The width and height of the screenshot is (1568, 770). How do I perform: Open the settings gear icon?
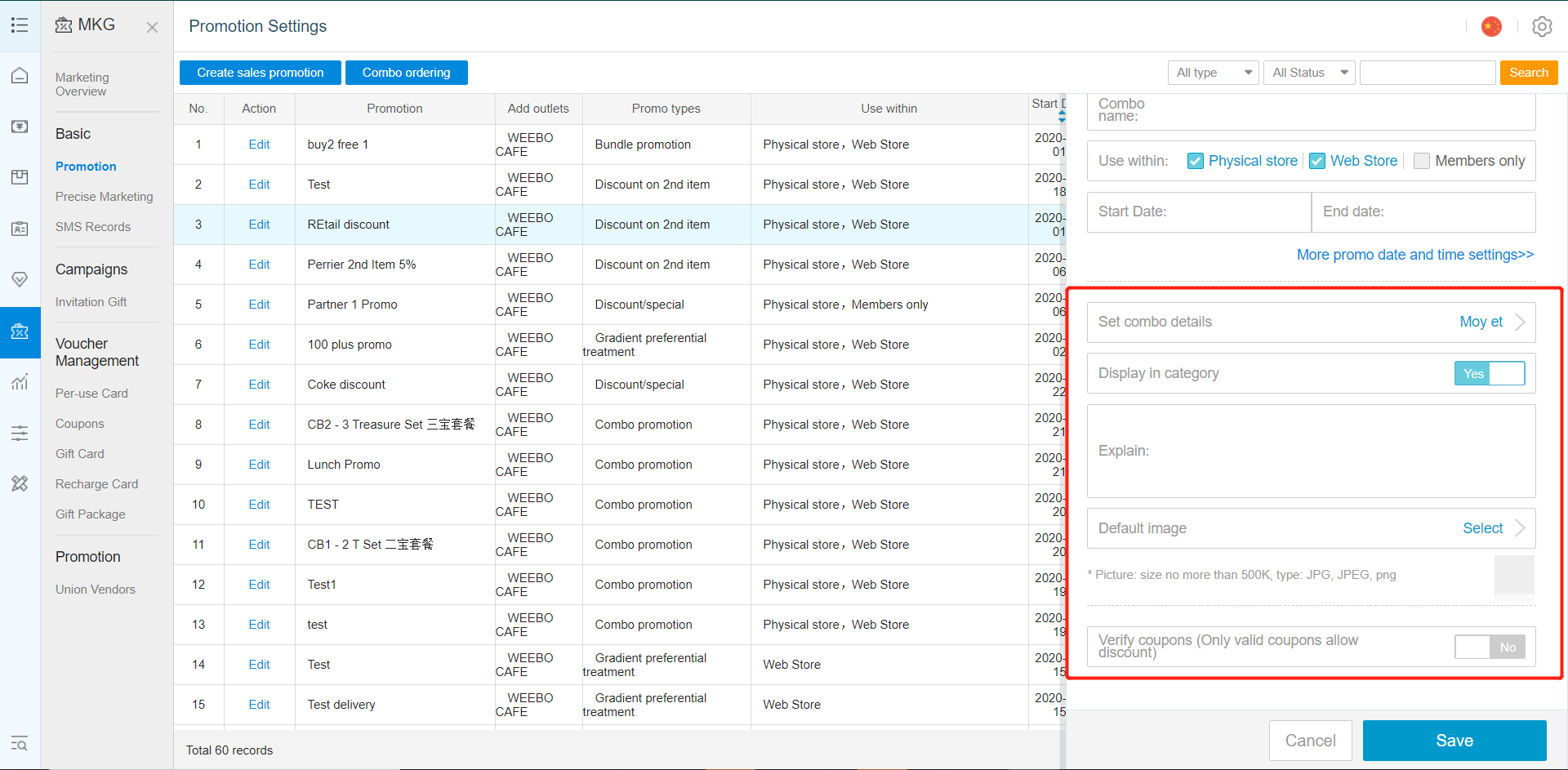point(1542,27)
